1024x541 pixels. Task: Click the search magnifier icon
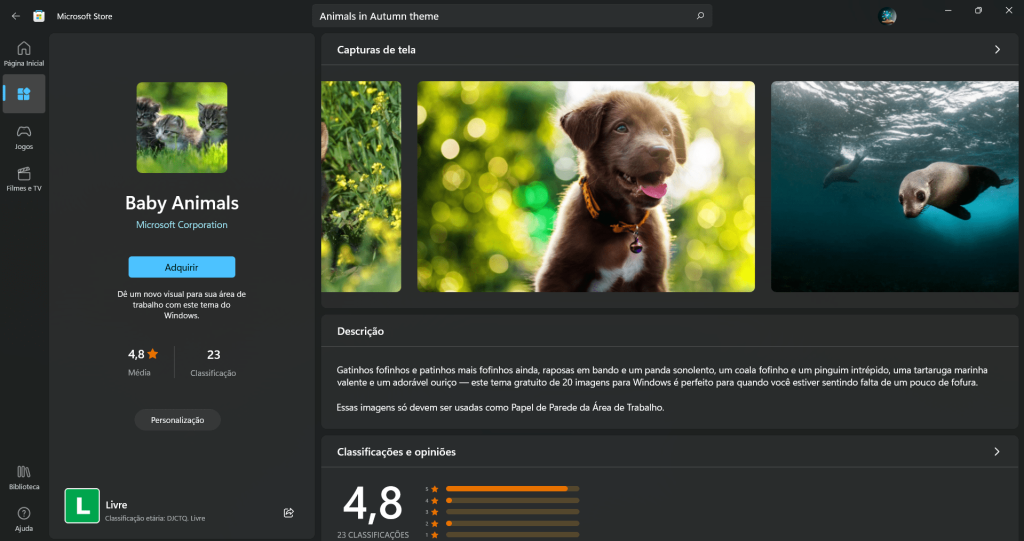point(700,16)
